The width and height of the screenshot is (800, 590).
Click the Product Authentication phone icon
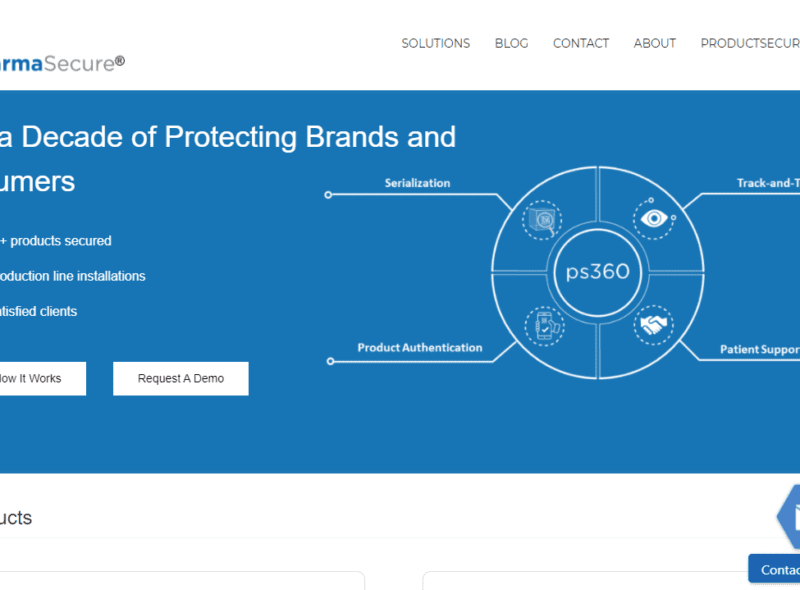point(544,326)
